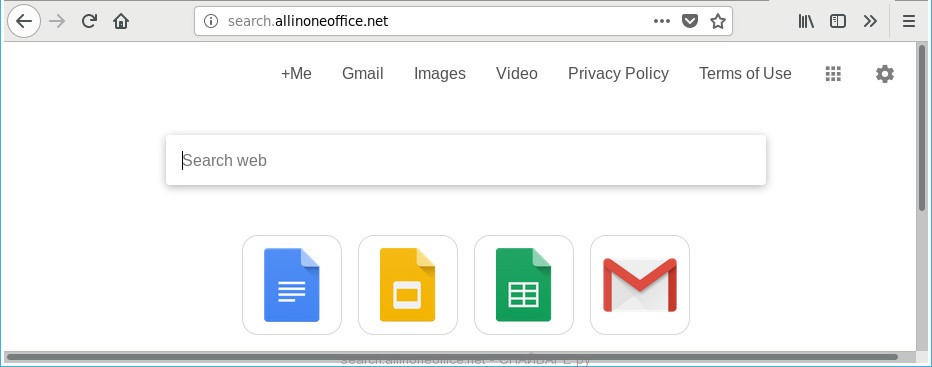The image size is (932, 367).
Task: Open the browser home page icon
Action: tap(121, 21)
